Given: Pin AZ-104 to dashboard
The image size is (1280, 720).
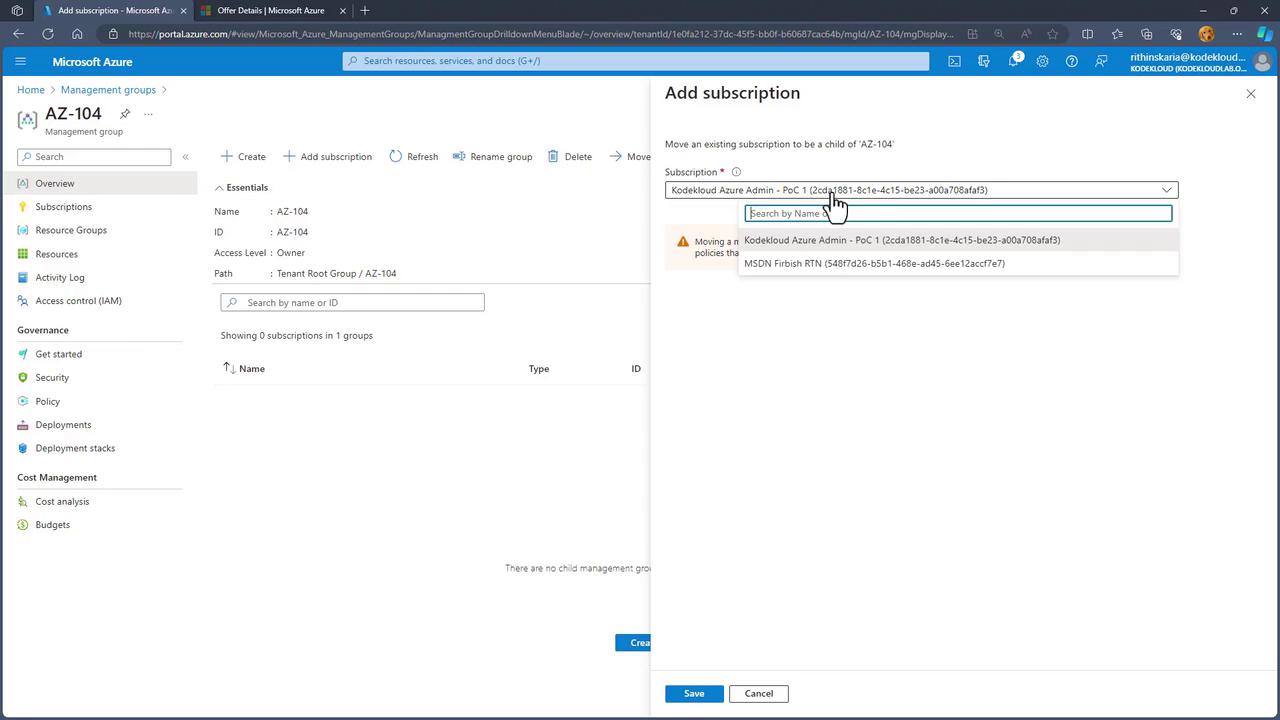Looking at the screenshot, I should [125, 114].
